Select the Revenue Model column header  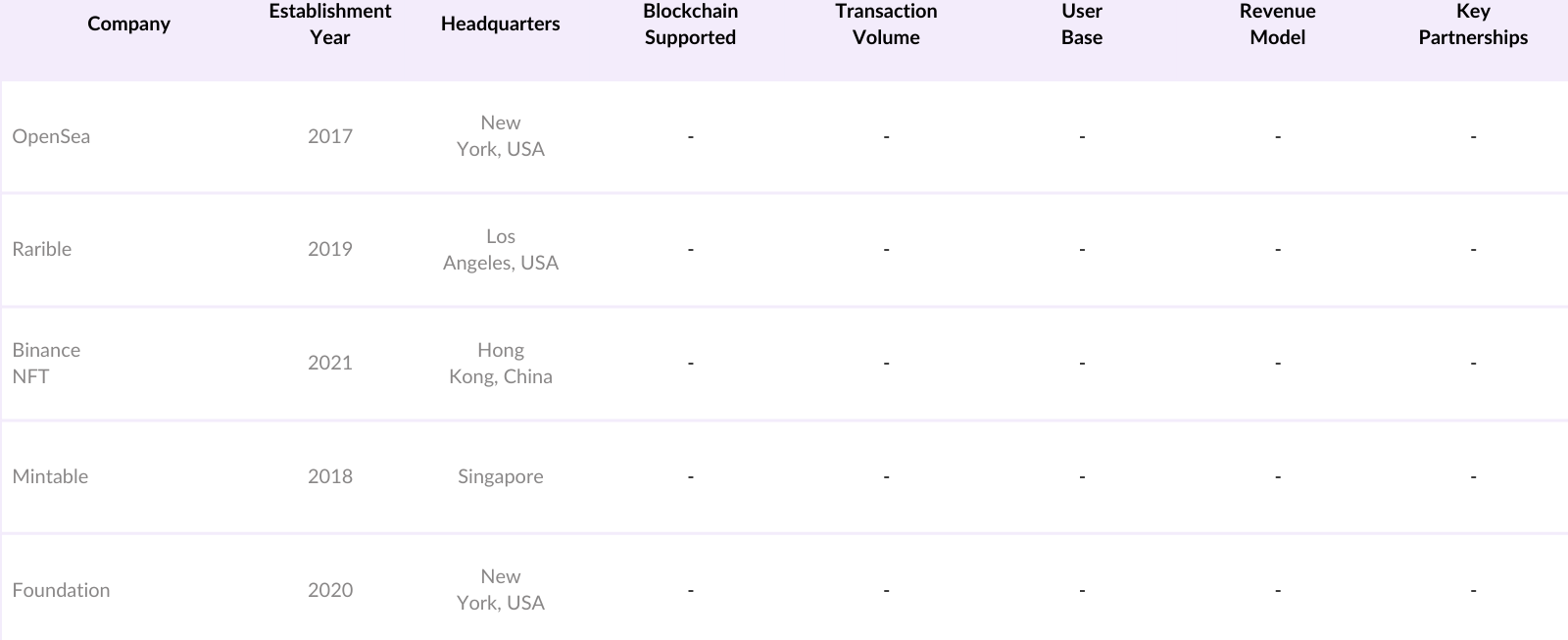coord(1277,25)
